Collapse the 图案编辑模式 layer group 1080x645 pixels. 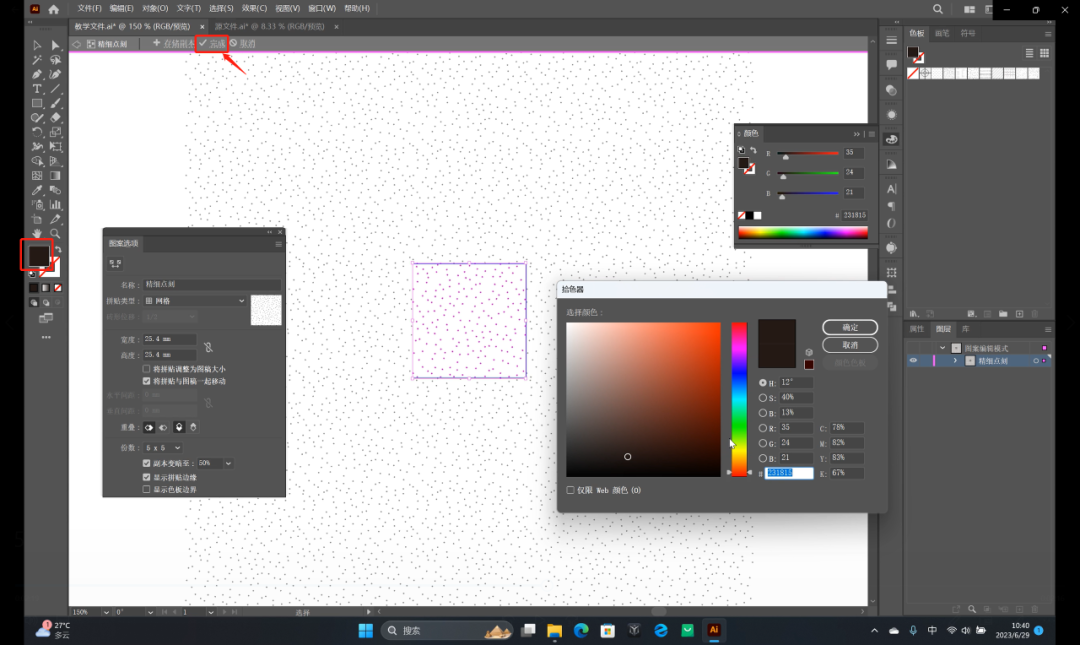coord(942,348)
